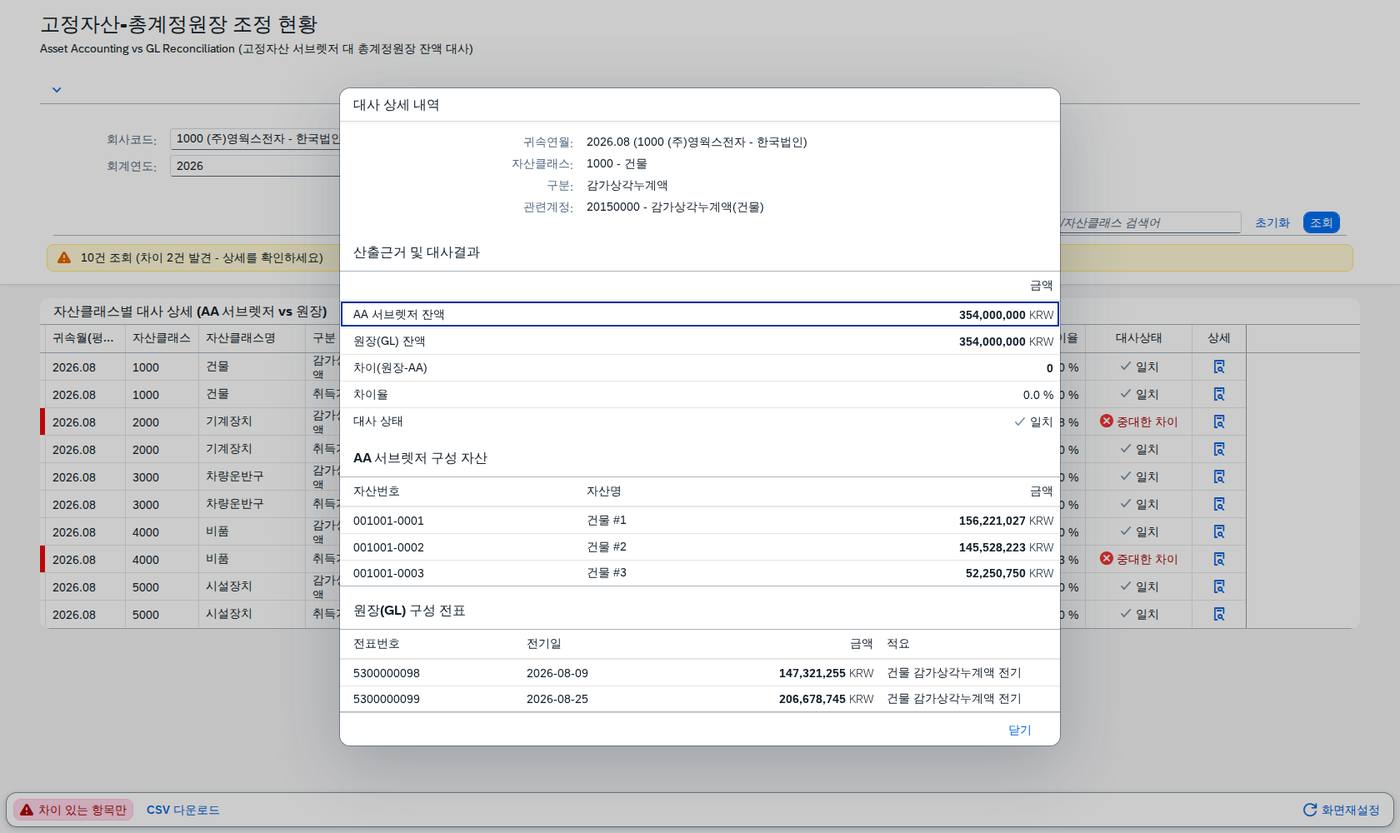Select asset row 001001-0001
This screenshot has width=1400, height=833.
coord(700,520)
